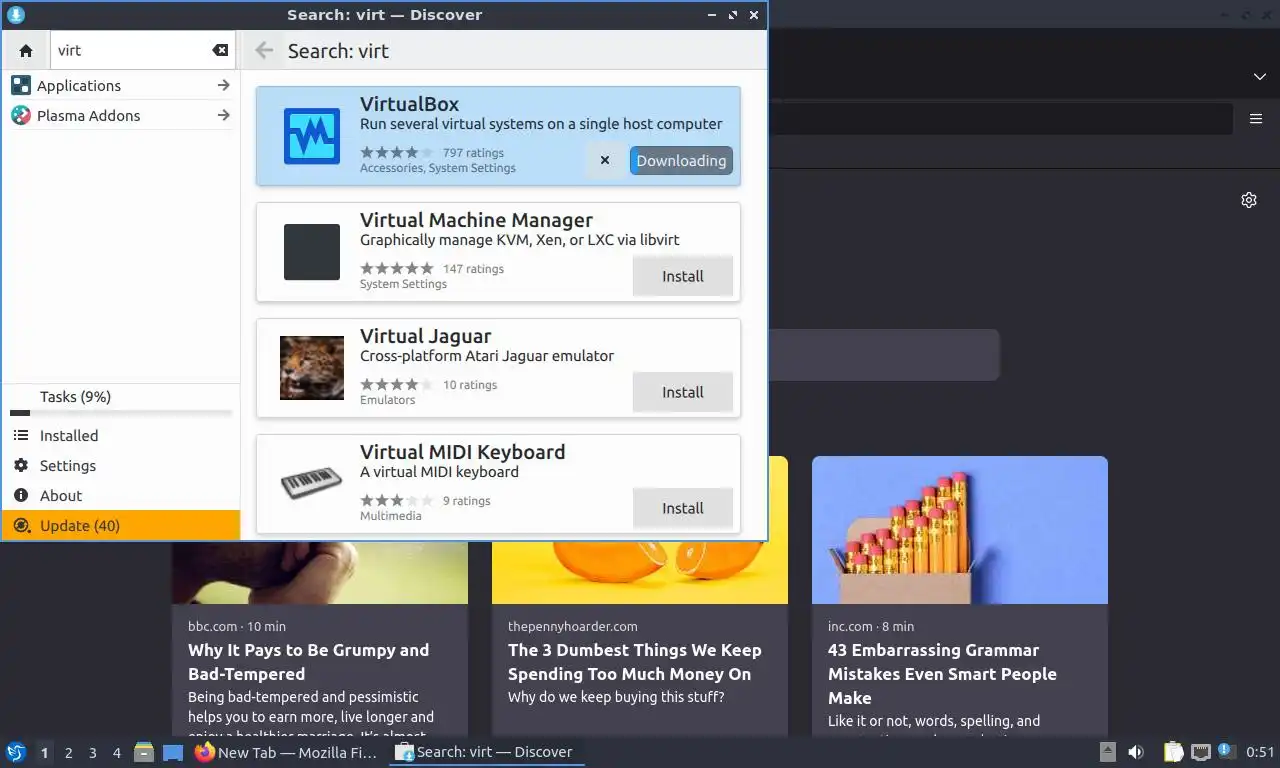Cancel the VirtualBox download

[605, 160]
